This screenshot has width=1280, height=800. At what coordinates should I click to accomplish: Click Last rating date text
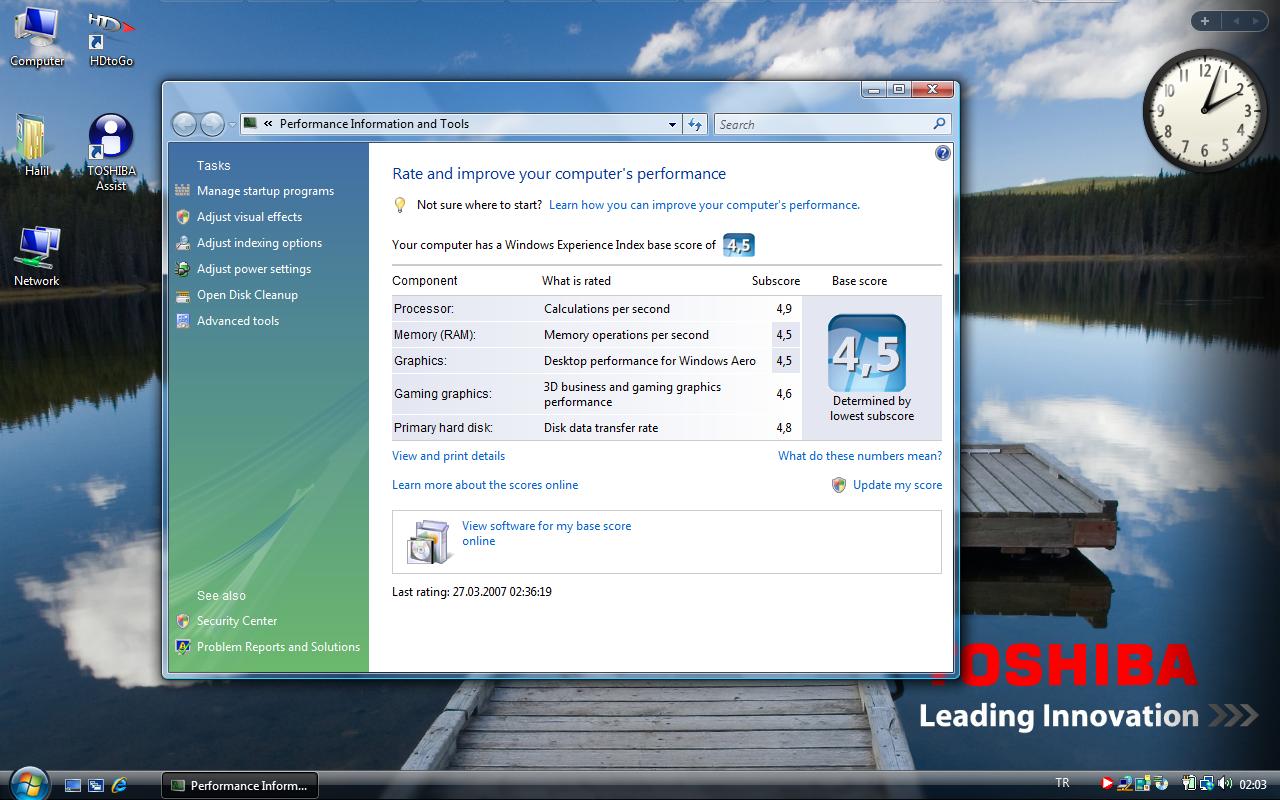tap(472, 592)
